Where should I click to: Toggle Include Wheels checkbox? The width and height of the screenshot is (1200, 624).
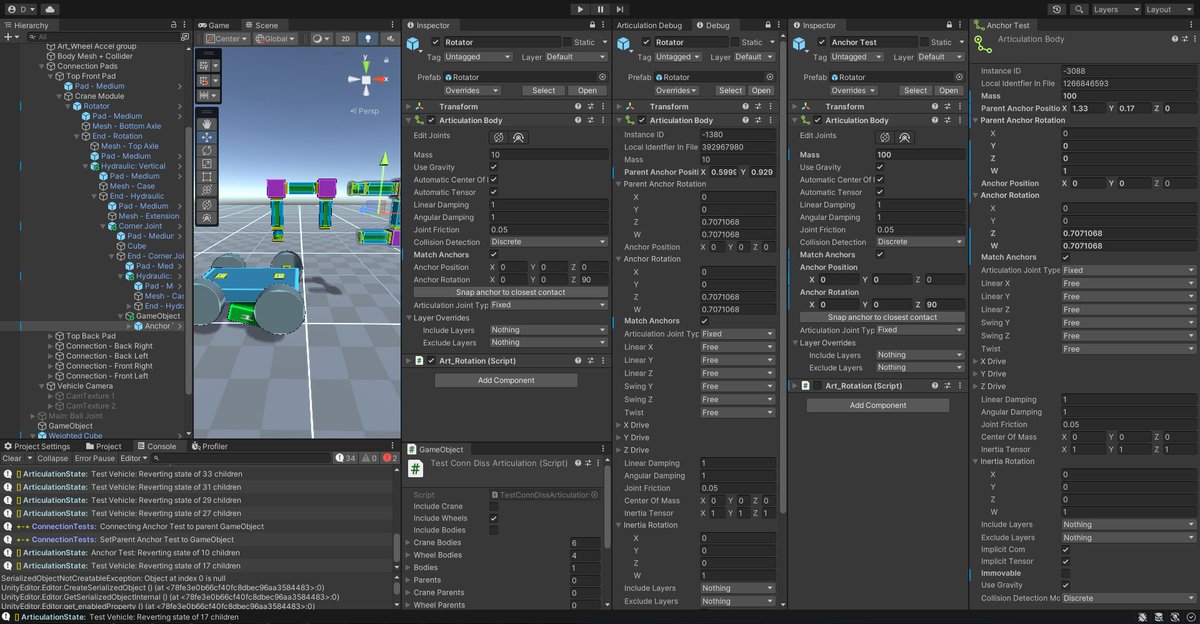tap(494, 518)
